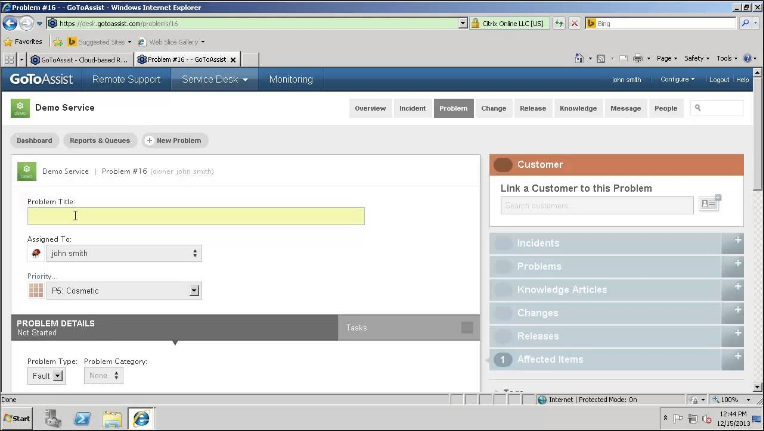Click the Logout link
This screenshot has width=764, height=431.
(719, 79)
